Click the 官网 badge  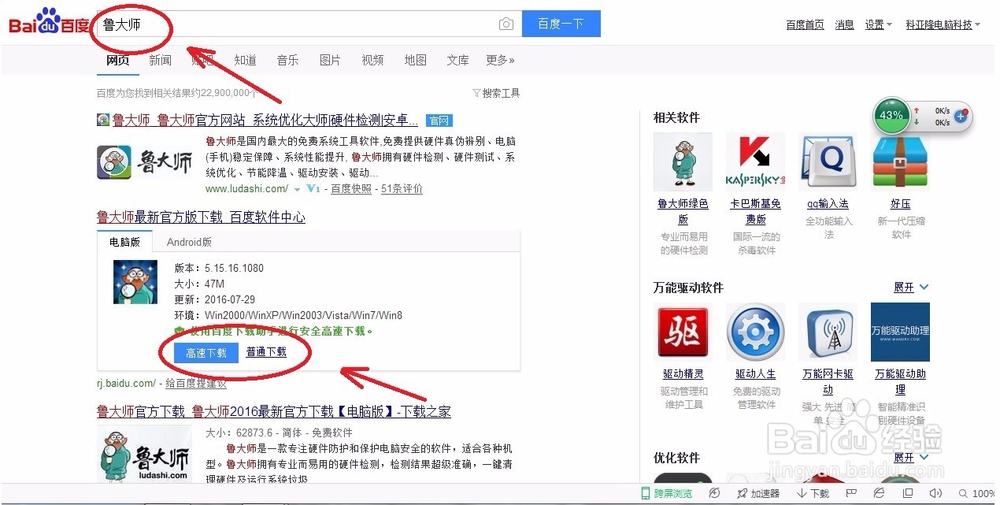pyautogui.click(x=439, y=121)
